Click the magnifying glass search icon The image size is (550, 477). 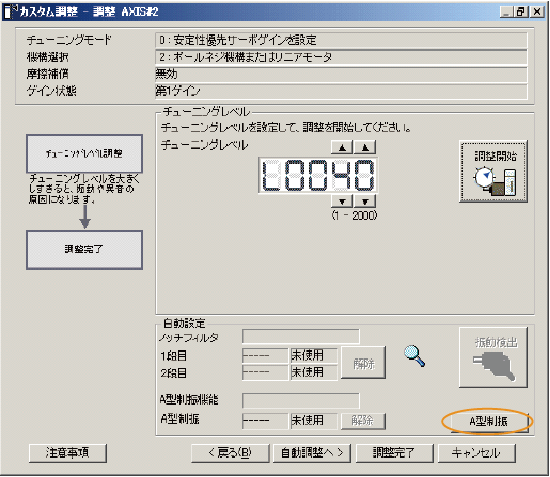click(414, 356)
